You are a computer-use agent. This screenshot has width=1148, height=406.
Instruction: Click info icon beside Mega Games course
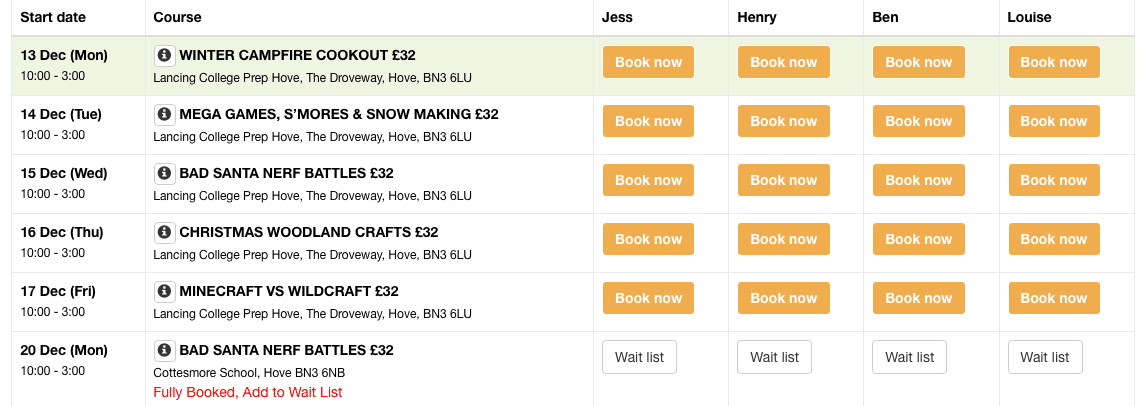point(165,114)
